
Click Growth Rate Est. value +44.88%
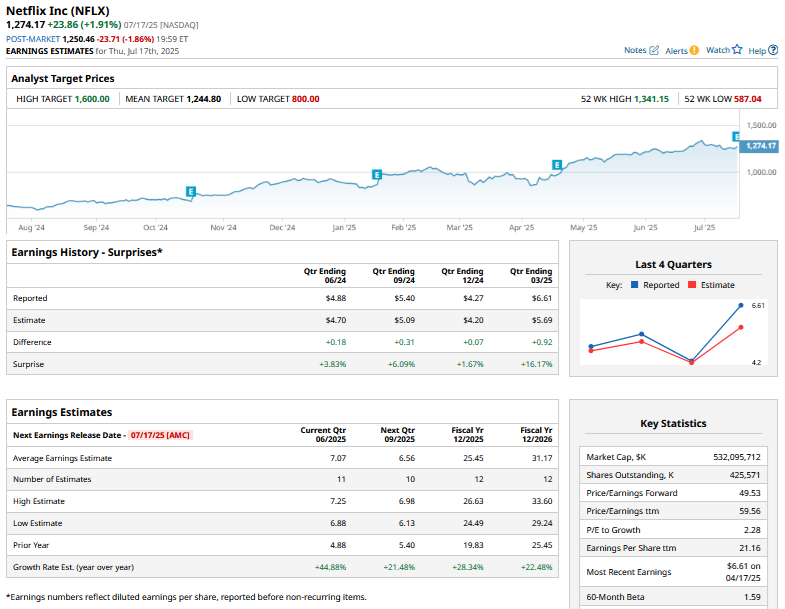[x=330, y=567]
